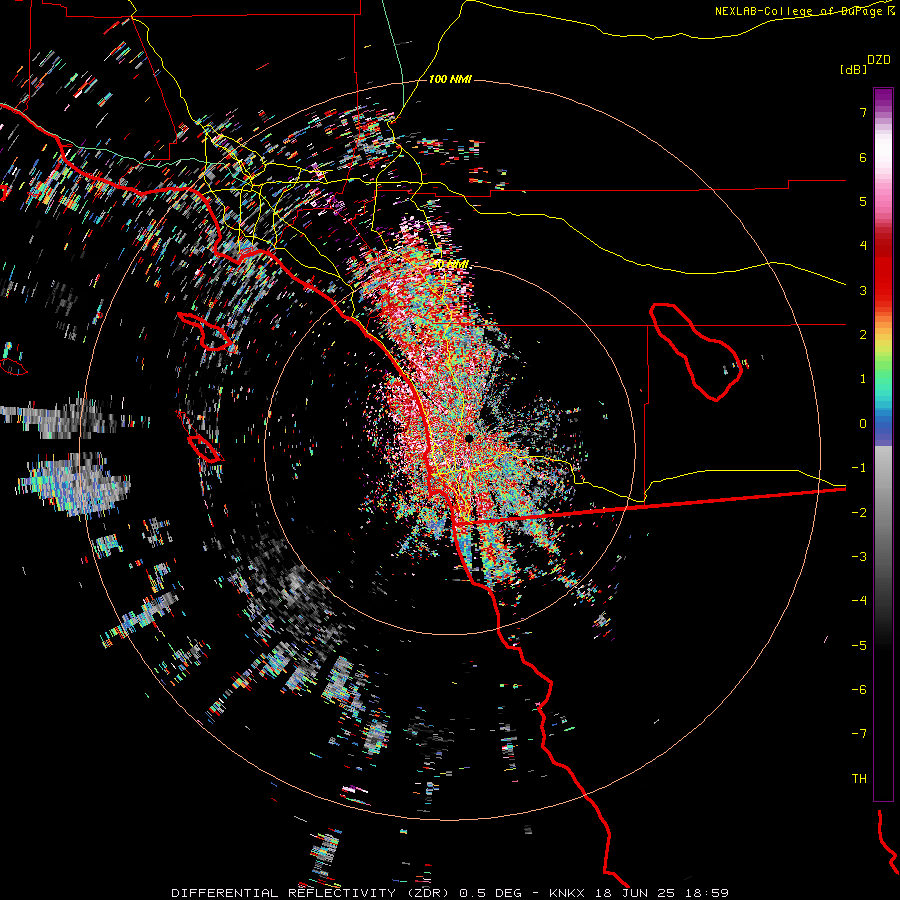Click the 50 NMI range ring label

450,264
